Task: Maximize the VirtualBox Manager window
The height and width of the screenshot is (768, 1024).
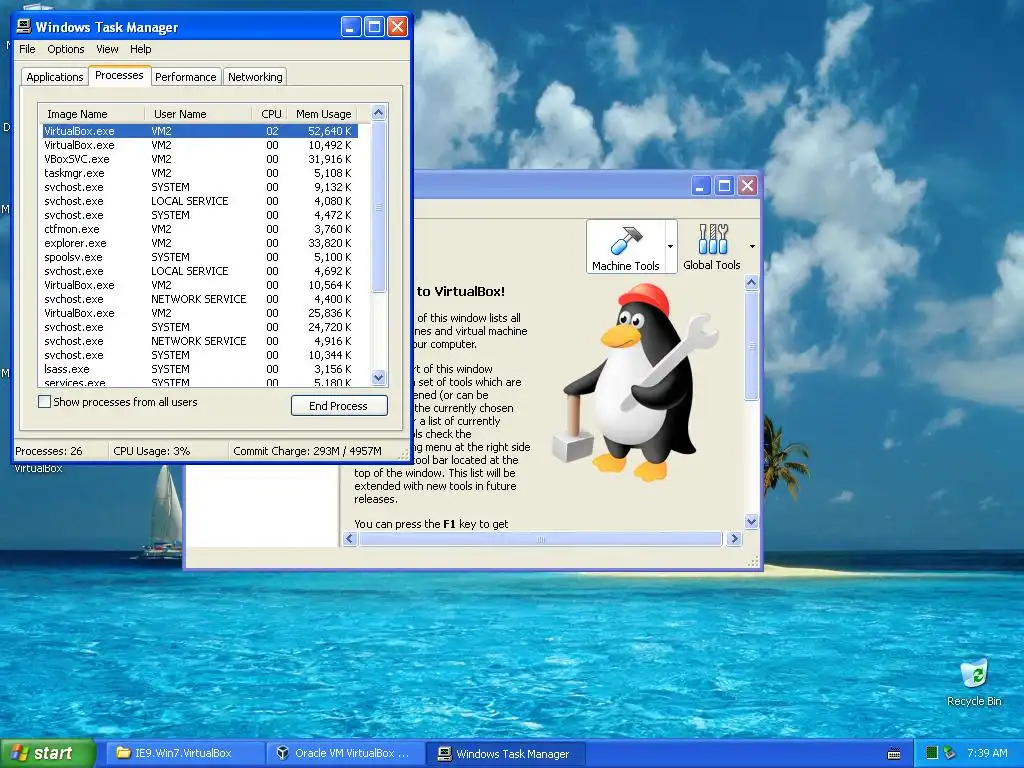Action: [724, 186]
